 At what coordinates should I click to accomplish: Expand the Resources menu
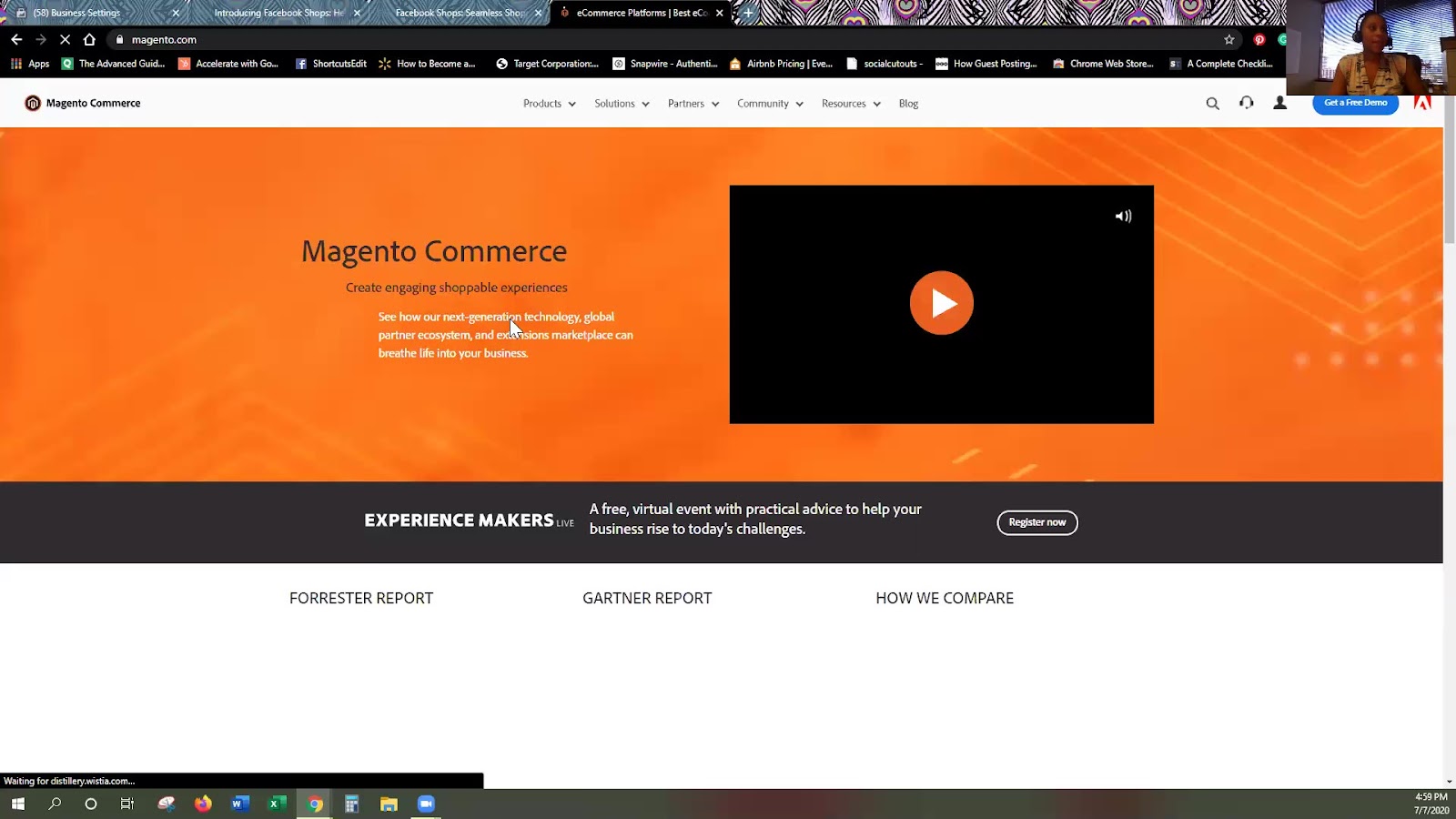coord(851,104)
